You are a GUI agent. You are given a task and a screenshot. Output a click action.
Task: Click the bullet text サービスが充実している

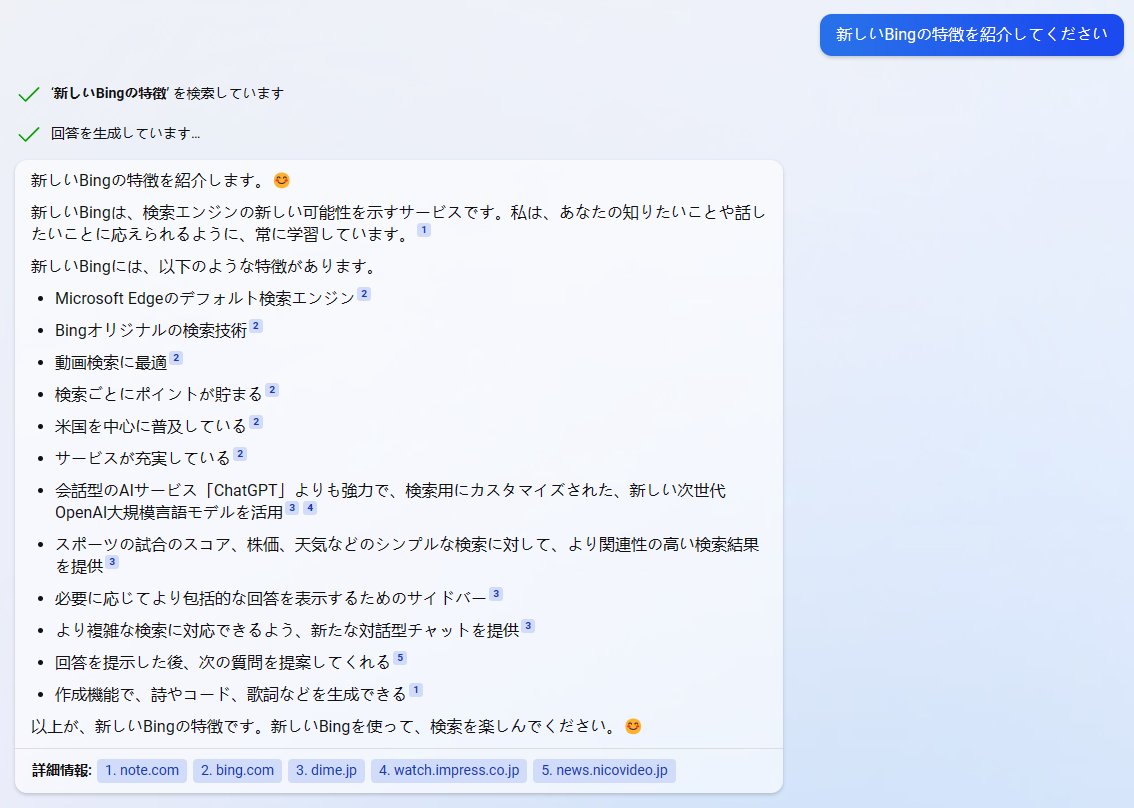(143, 458)
